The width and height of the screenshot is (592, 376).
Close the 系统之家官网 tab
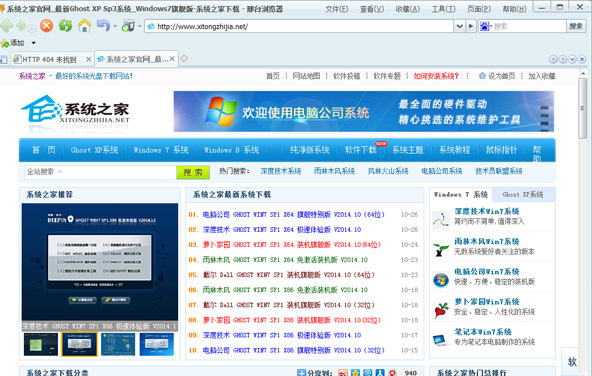[172, 59]
